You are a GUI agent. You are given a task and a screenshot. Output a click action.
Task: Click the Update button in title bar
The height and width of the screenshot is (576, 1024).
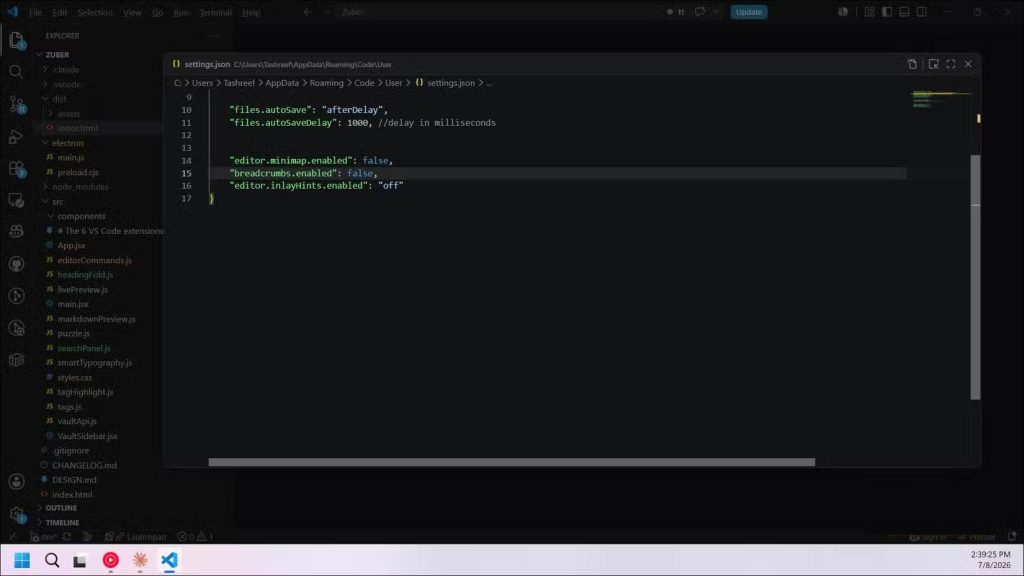[748, 12]
